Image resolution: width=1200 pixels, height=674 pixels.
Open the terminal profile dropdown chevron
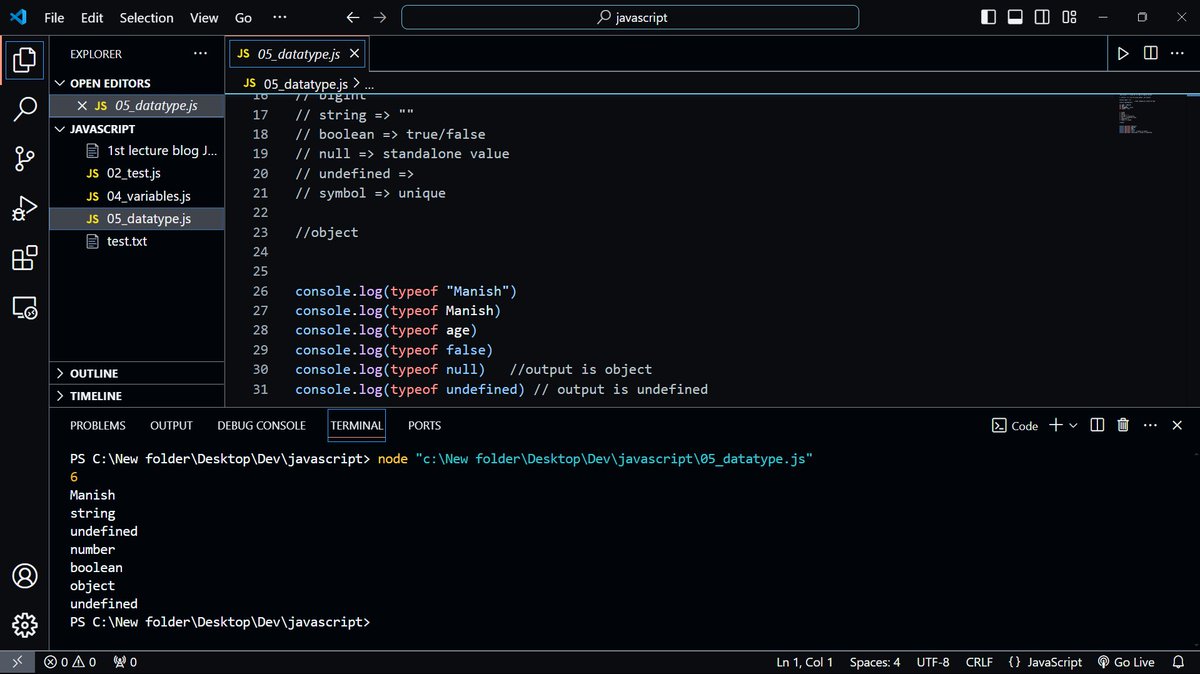click(x=1073, y=425)
